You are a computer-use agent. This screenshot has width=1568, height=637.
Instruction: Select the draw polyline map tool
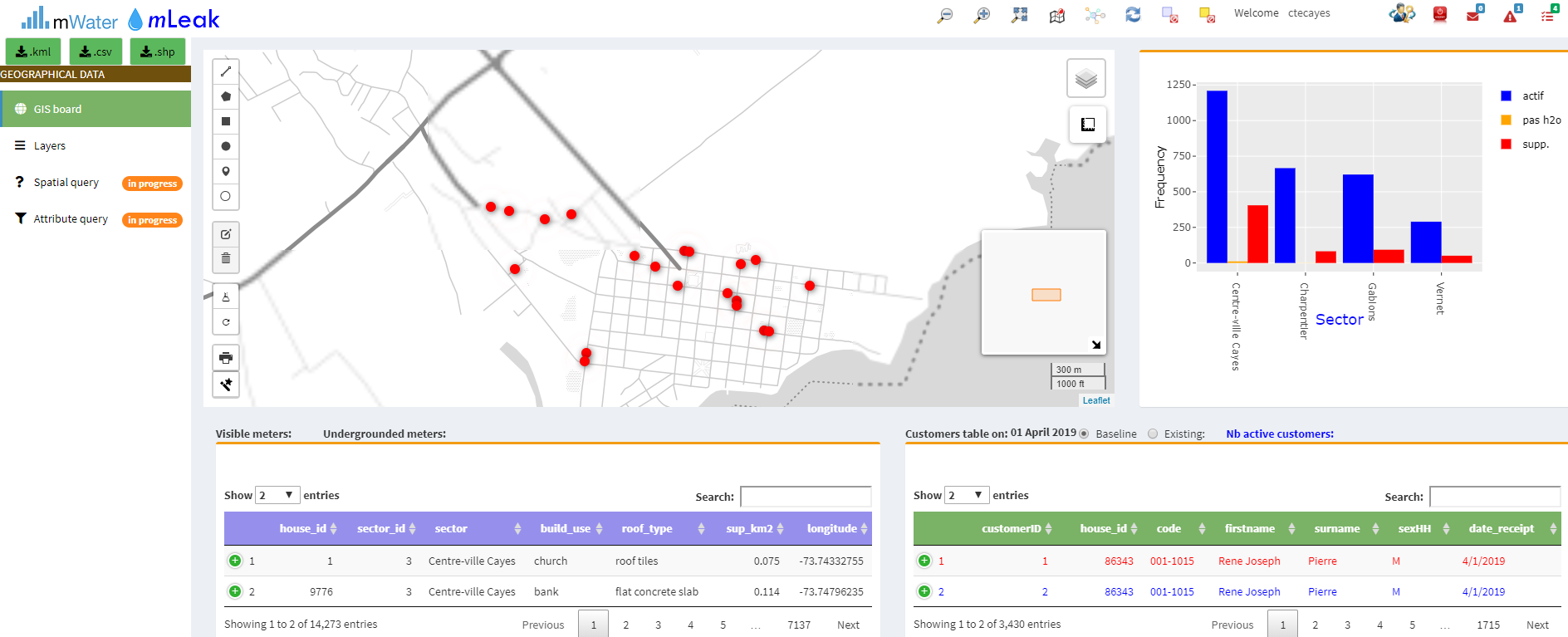click(226, 71)
